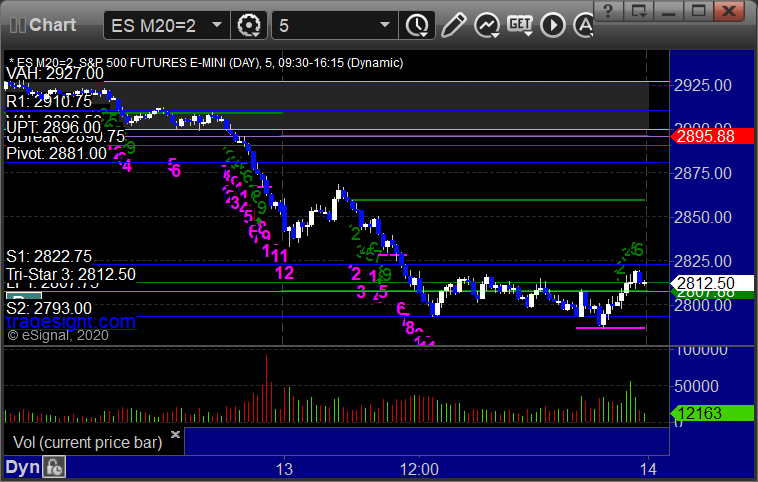This screenshot has height=482, width=758.
Task: Expand the interval 5 dropdown arrow
Action: coord(385,25)
